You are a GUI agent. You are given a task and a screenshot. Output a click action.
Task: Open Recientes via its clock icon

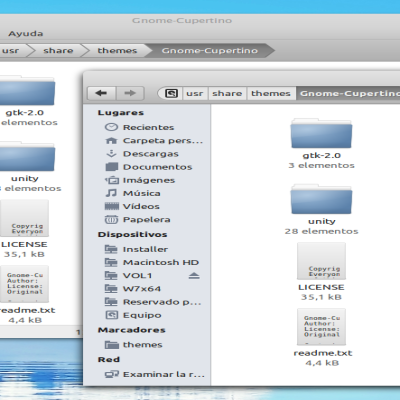[x=111, y=127]
